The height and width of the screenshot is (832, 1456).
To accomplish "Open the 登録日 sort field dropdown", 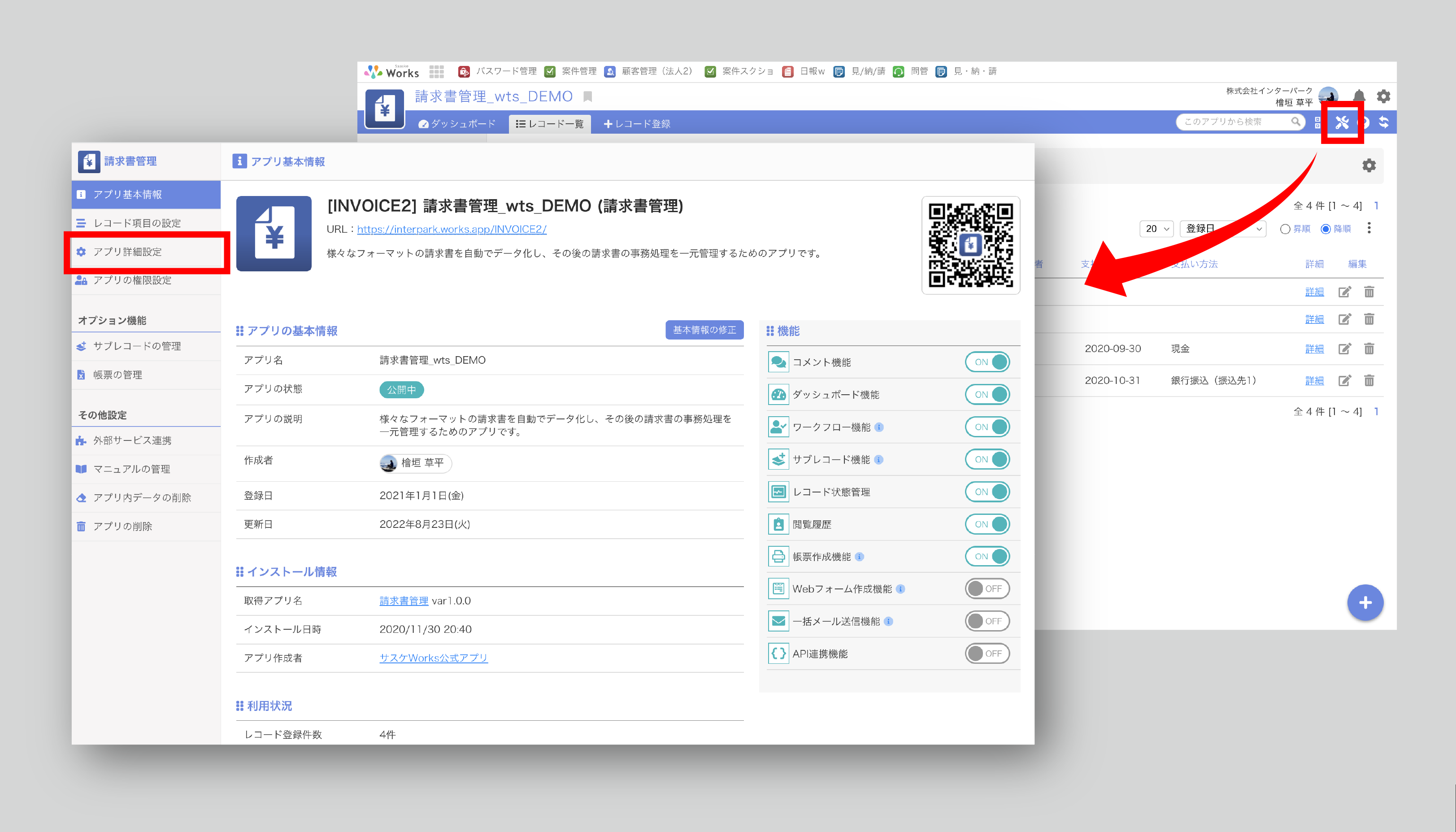I will [1222, 229].
